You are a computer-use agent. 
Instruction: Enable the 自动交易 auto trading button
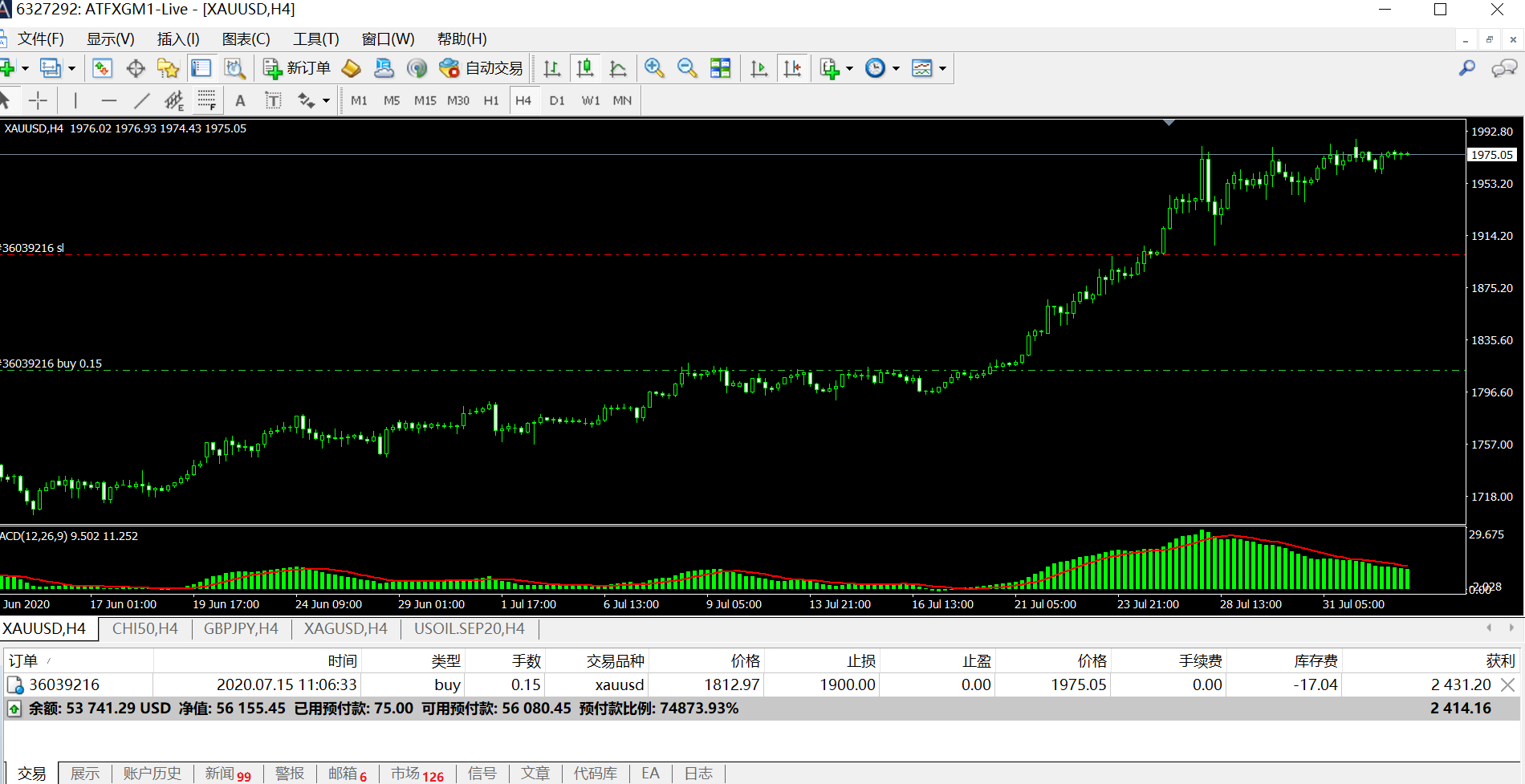coord(482,69)
